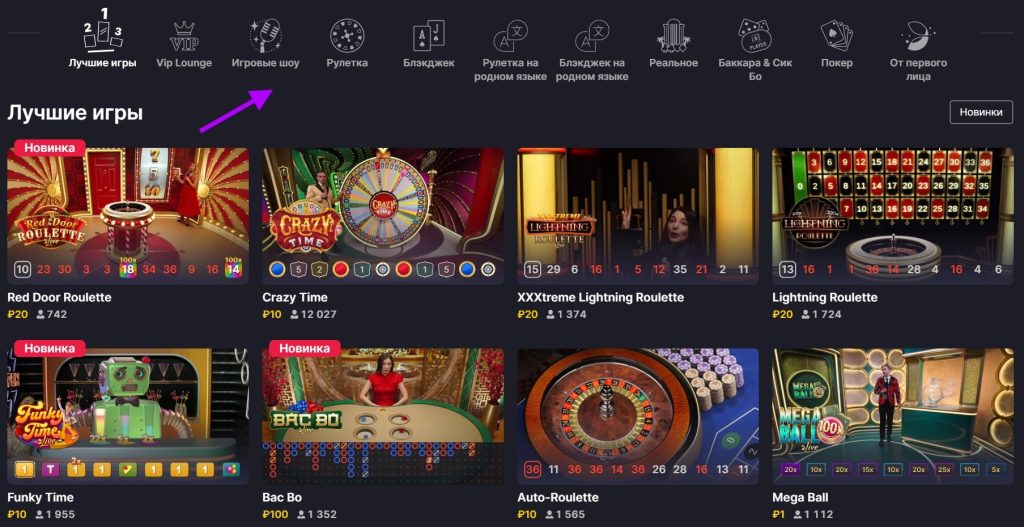Click the Новинки button
Image resolution: width=1024 pixels, height=527 pixels.
click(x=981, y=112)
